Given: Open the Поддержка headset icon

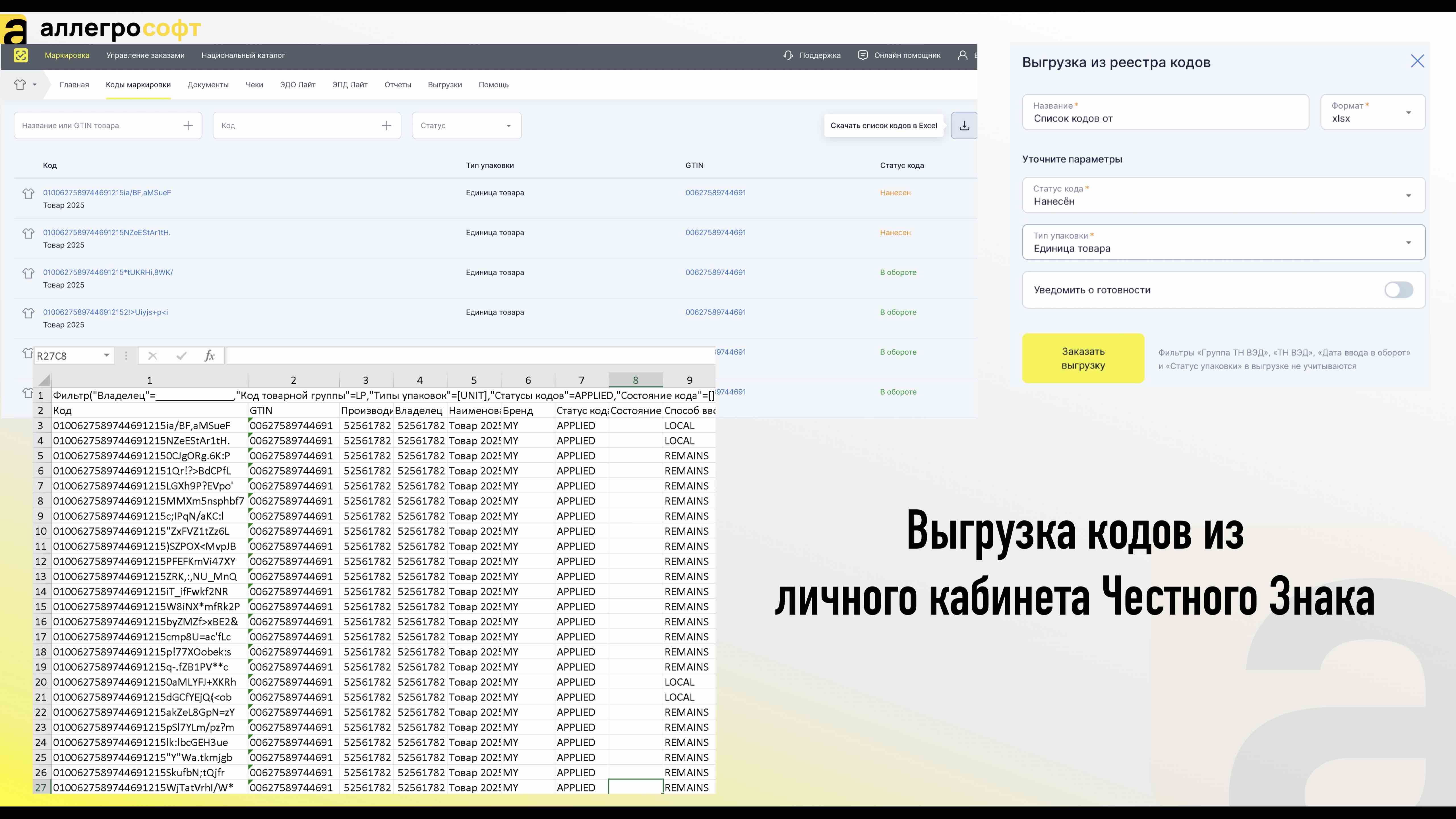Looking at the screenshot, I should coord(788,55).
